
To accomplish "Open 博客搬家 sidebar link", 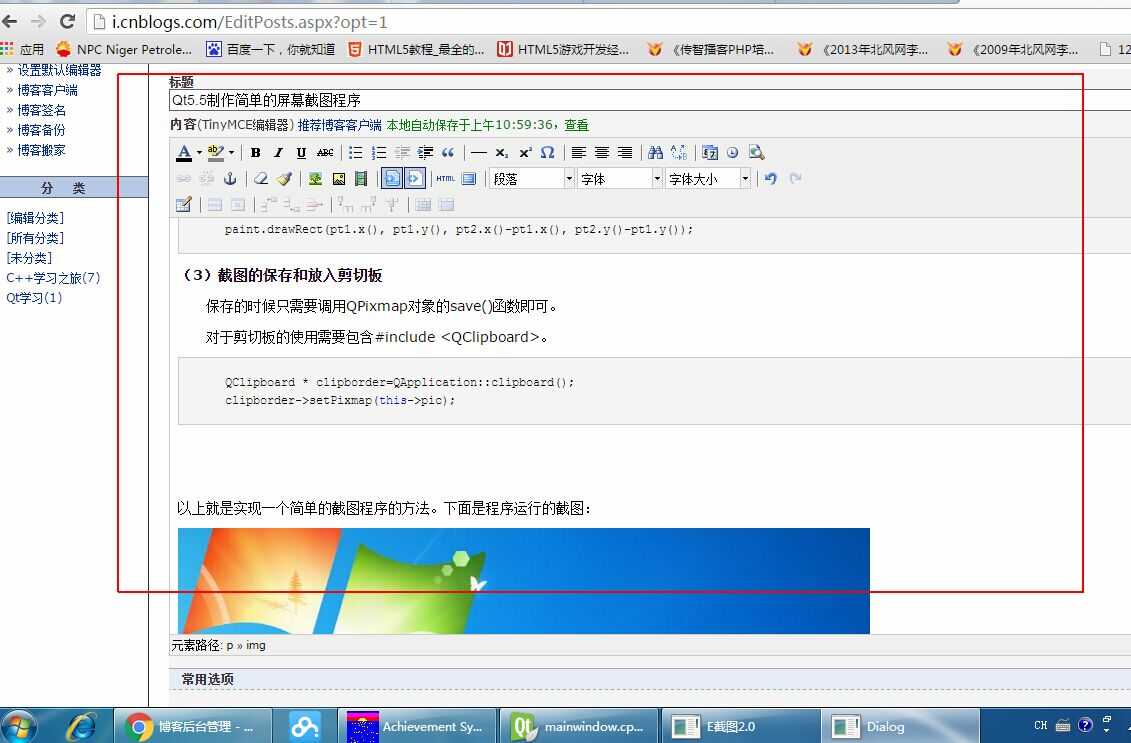I will click(x=41, y=150).
